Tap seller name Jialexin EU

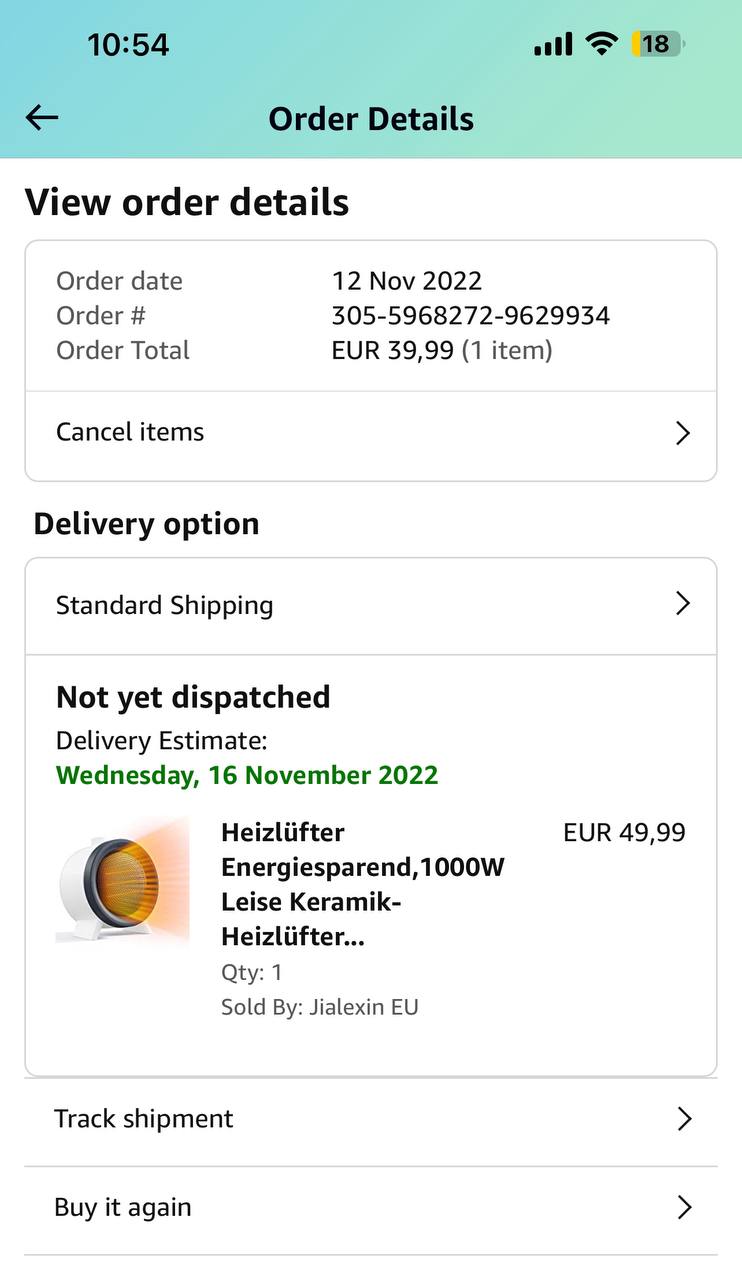coord(361,1007)
